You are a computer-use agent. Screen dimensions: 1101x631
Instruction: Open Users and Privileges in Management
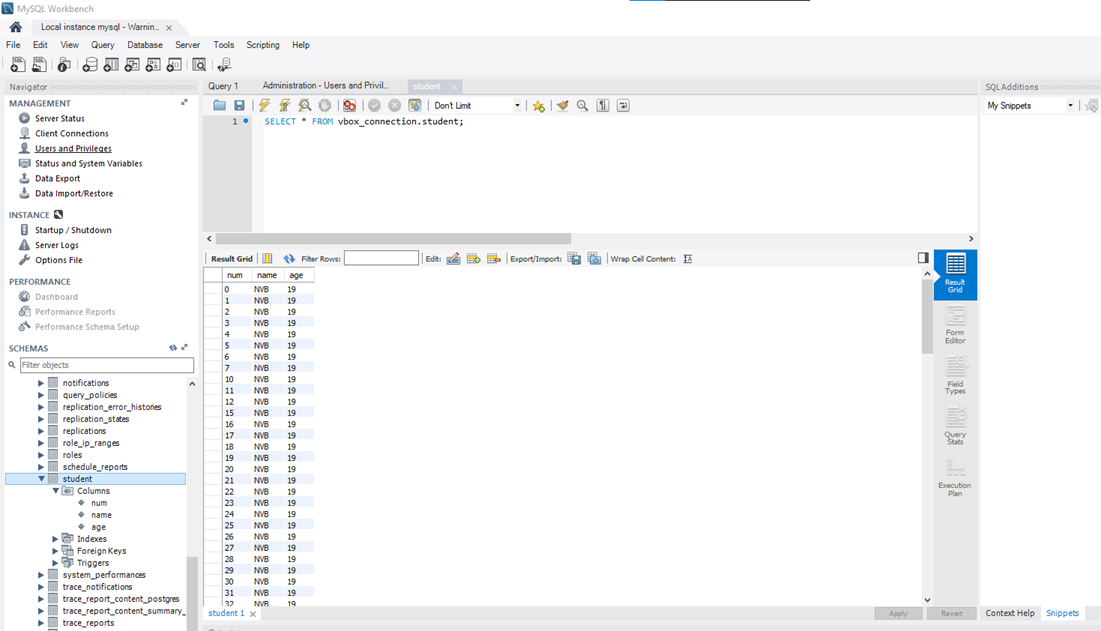click(73, 148)
